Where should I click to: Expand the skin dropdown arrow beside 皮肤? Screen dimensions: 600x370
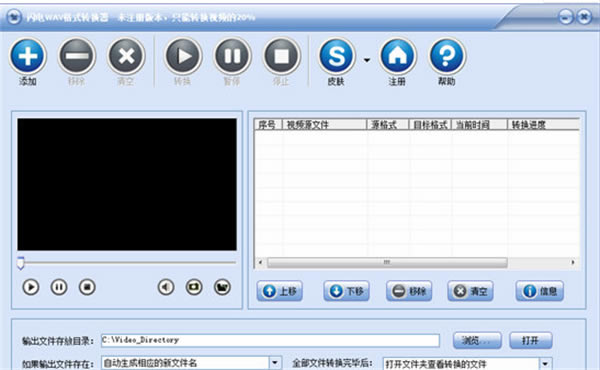coord(367,60)
